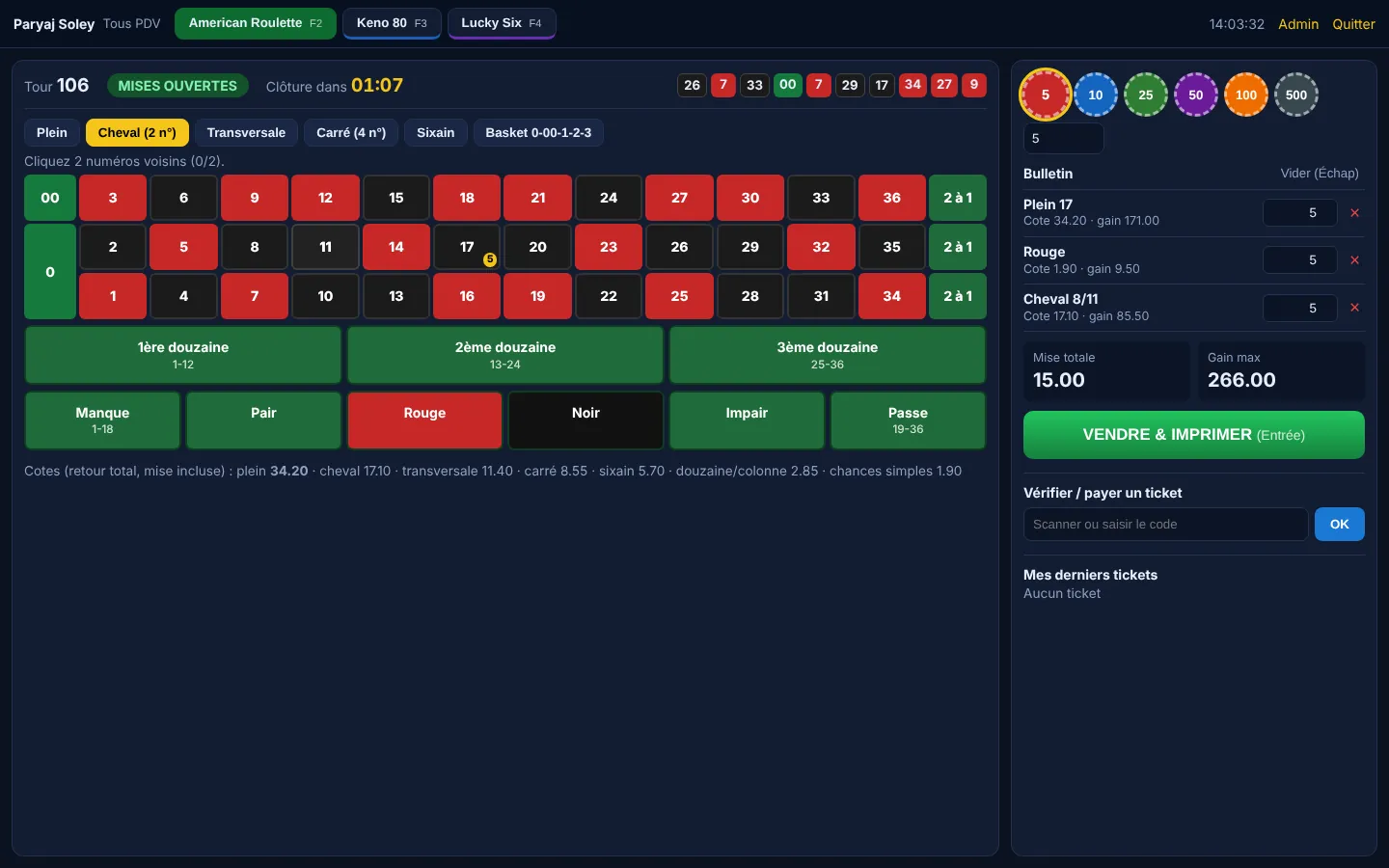Click the ticket code input field
Screen dimensions: 1389x868
pyautogui.click(x=1166, y=525)
